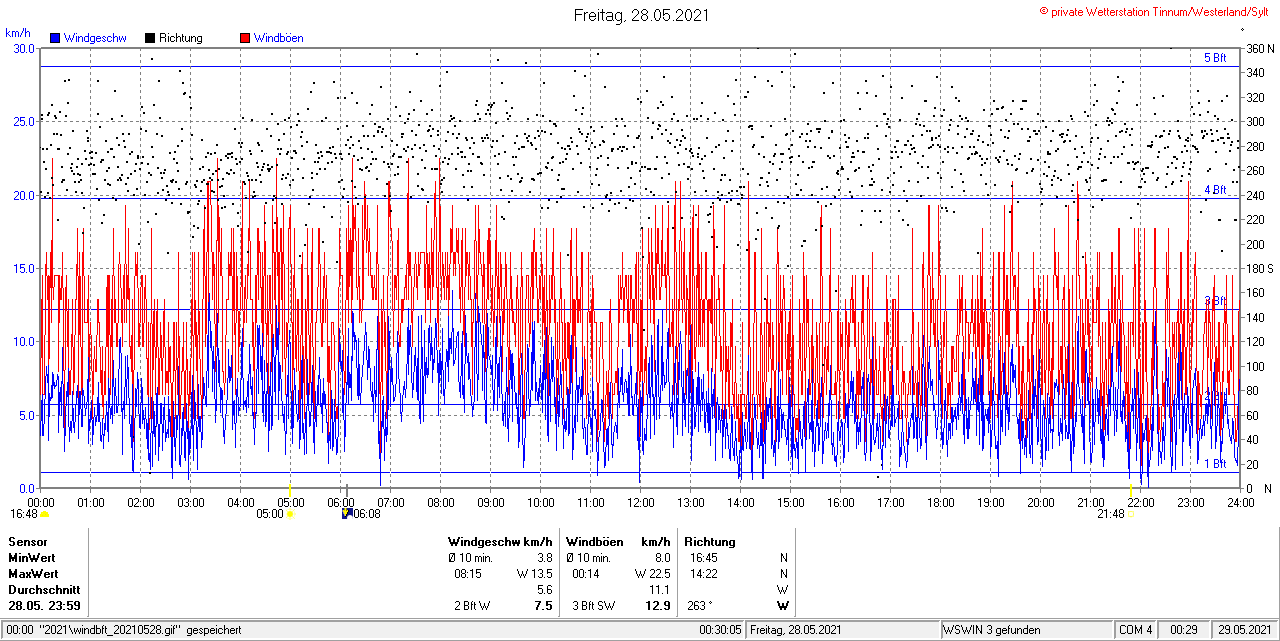Click the 28.05. 23:59 row label

pyautogui.click(x=45, y=606)
